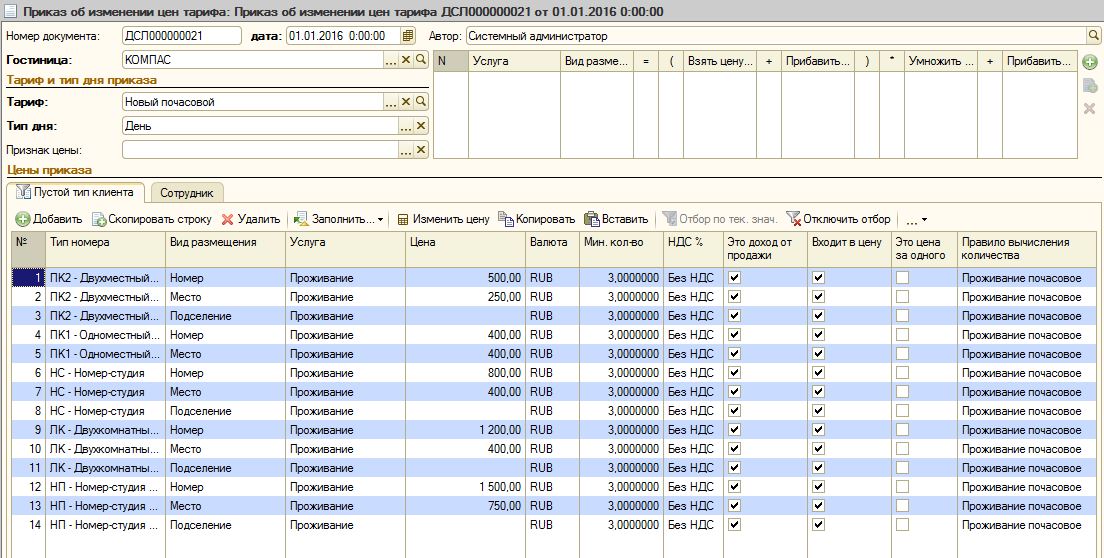Open the Признак цены selection list with the '...' button
This screenshot has width=1104, height=558.
point(406,150)
